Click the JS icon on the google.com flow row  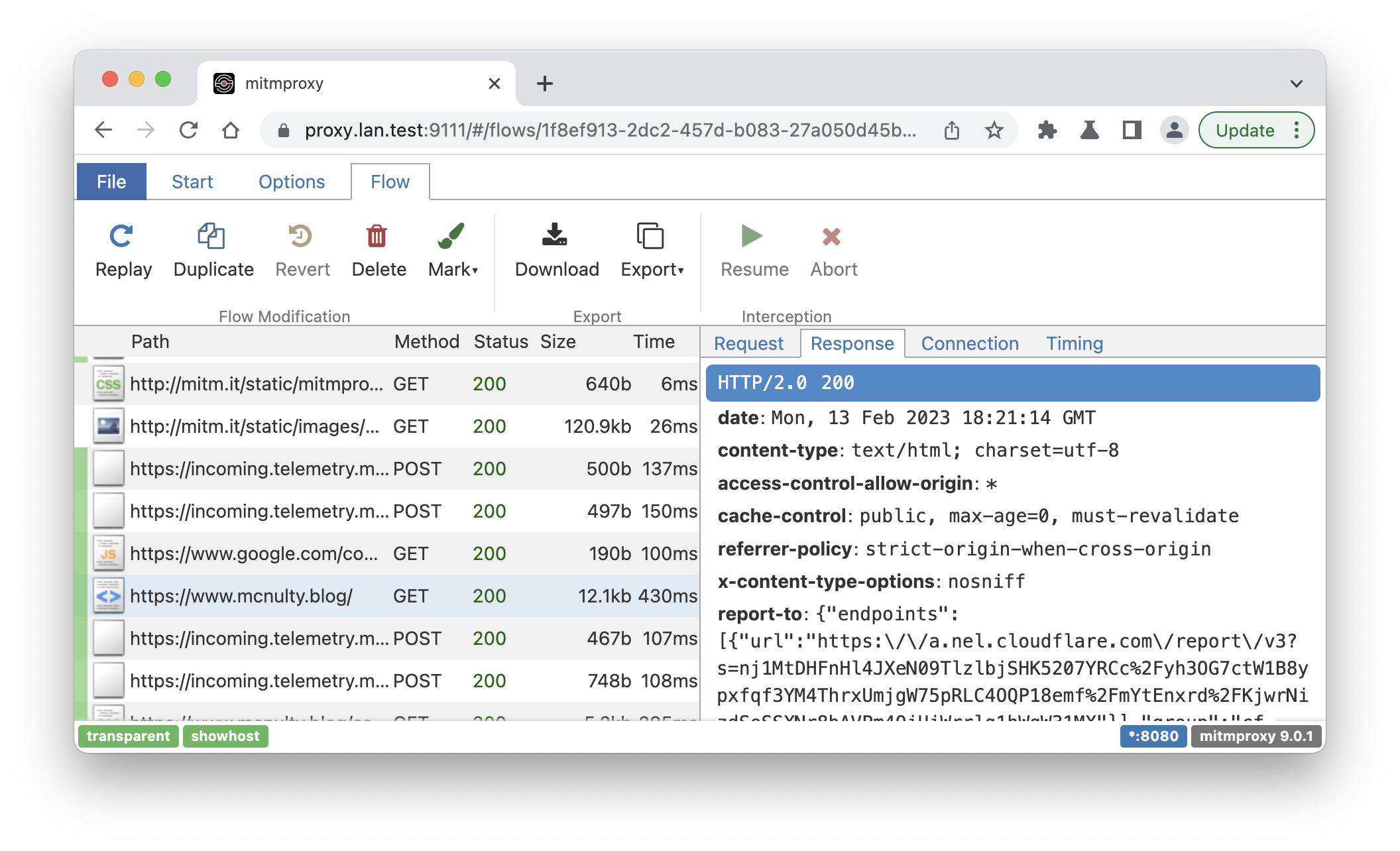[108, 553]
